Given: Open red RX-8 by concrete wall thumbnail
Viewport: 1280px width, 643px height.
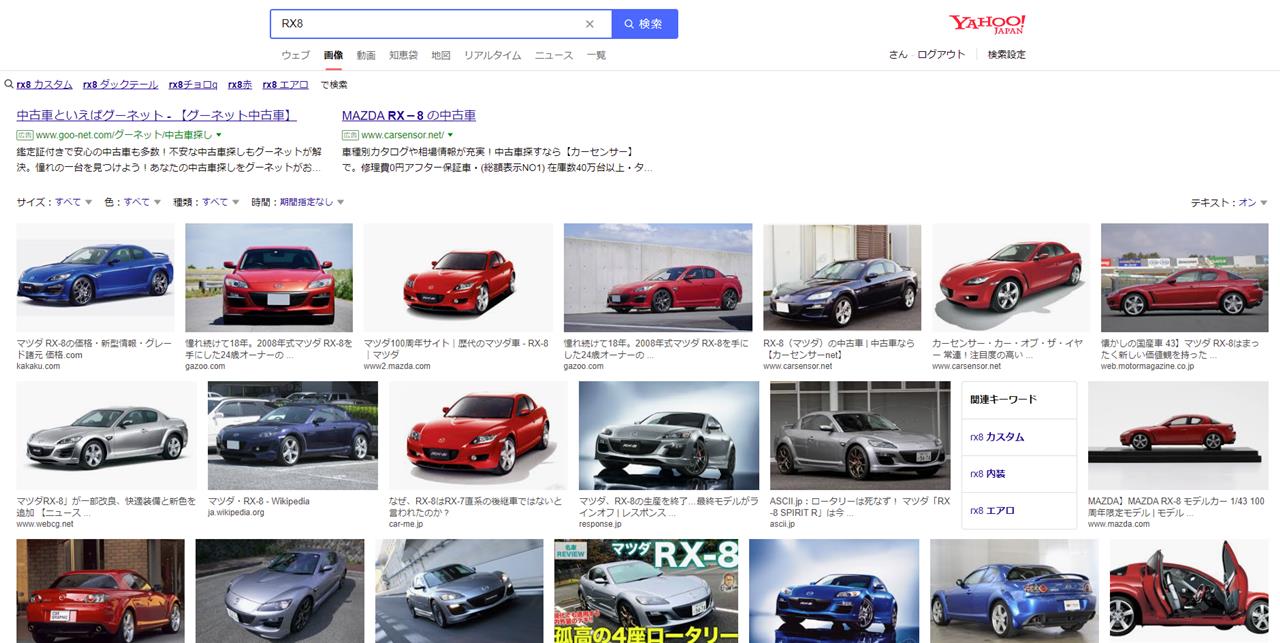Looking at the screenshot, I should pyautogui.click(x=658, y=277).
